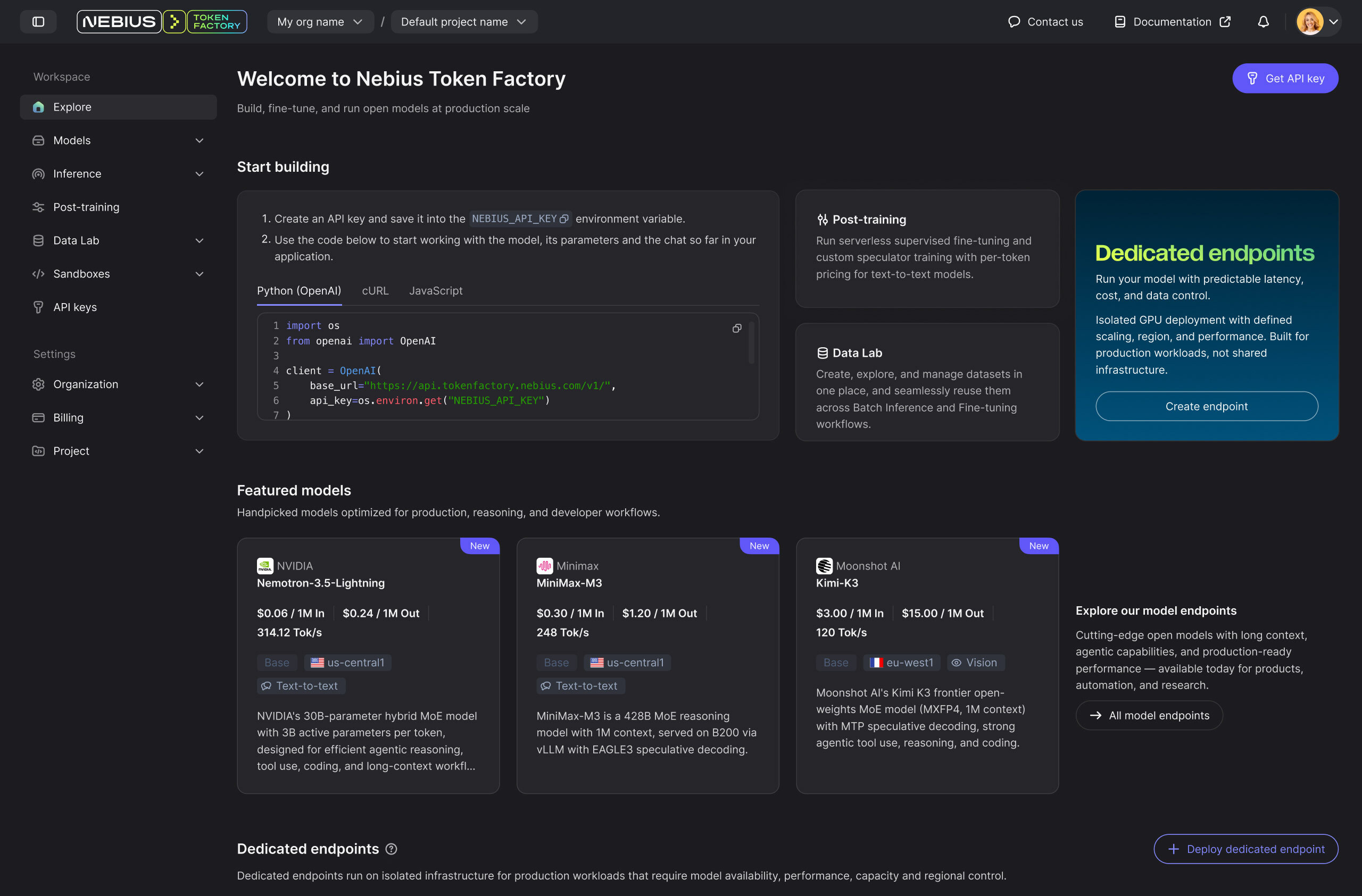
Task: Click Deploy dedicated endpoint button
Action: coord(1245,849)
